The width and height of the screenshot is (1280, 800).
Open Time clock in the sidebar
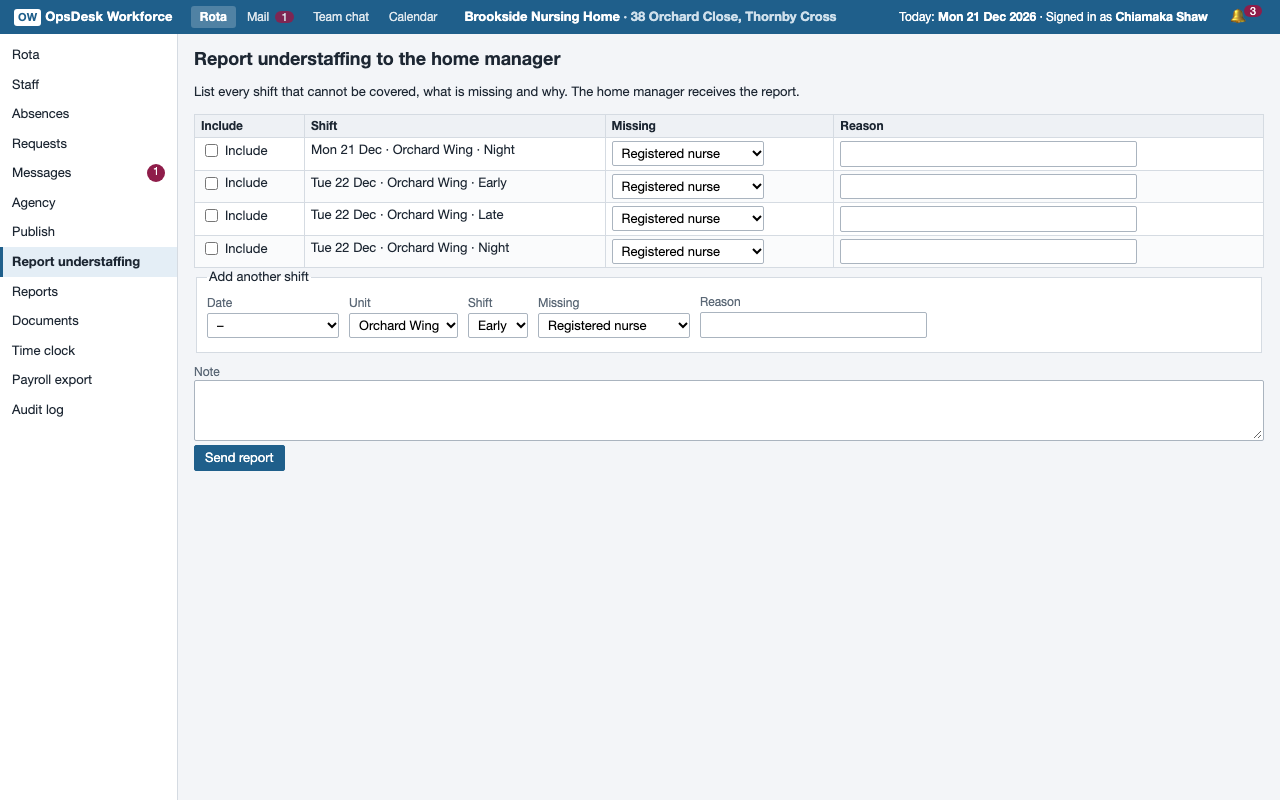coord(89,351)
